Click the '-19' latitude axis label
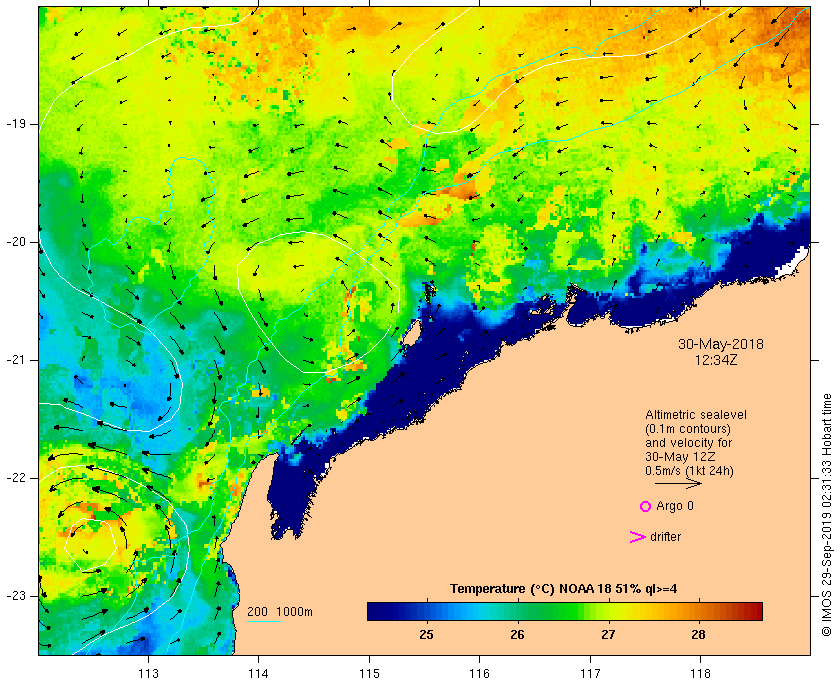This screenshot has height=680, width=840. click(x=15, y=124)
